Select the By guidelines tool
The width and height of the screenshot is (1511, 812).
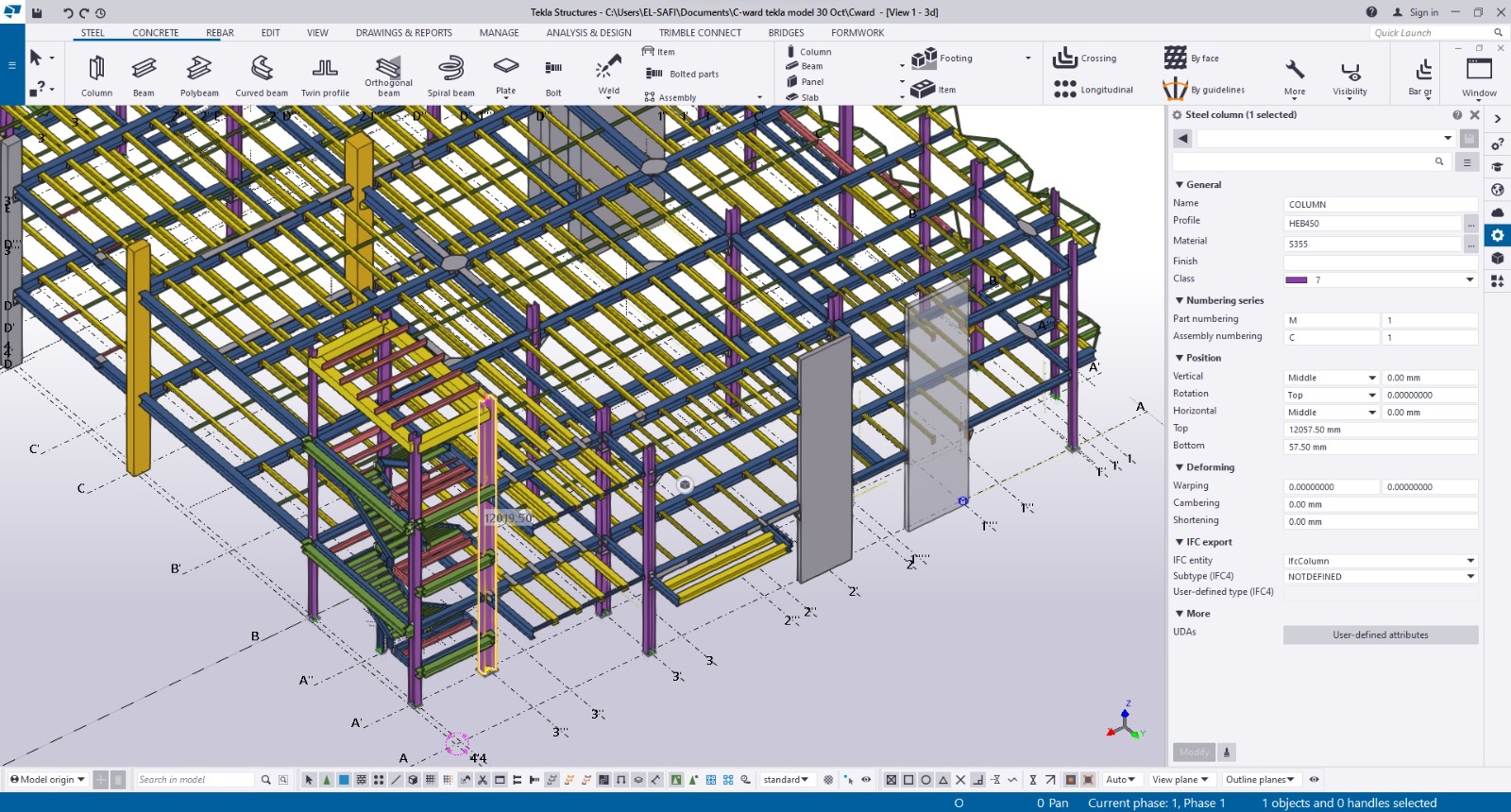(x=1204, y=90)
